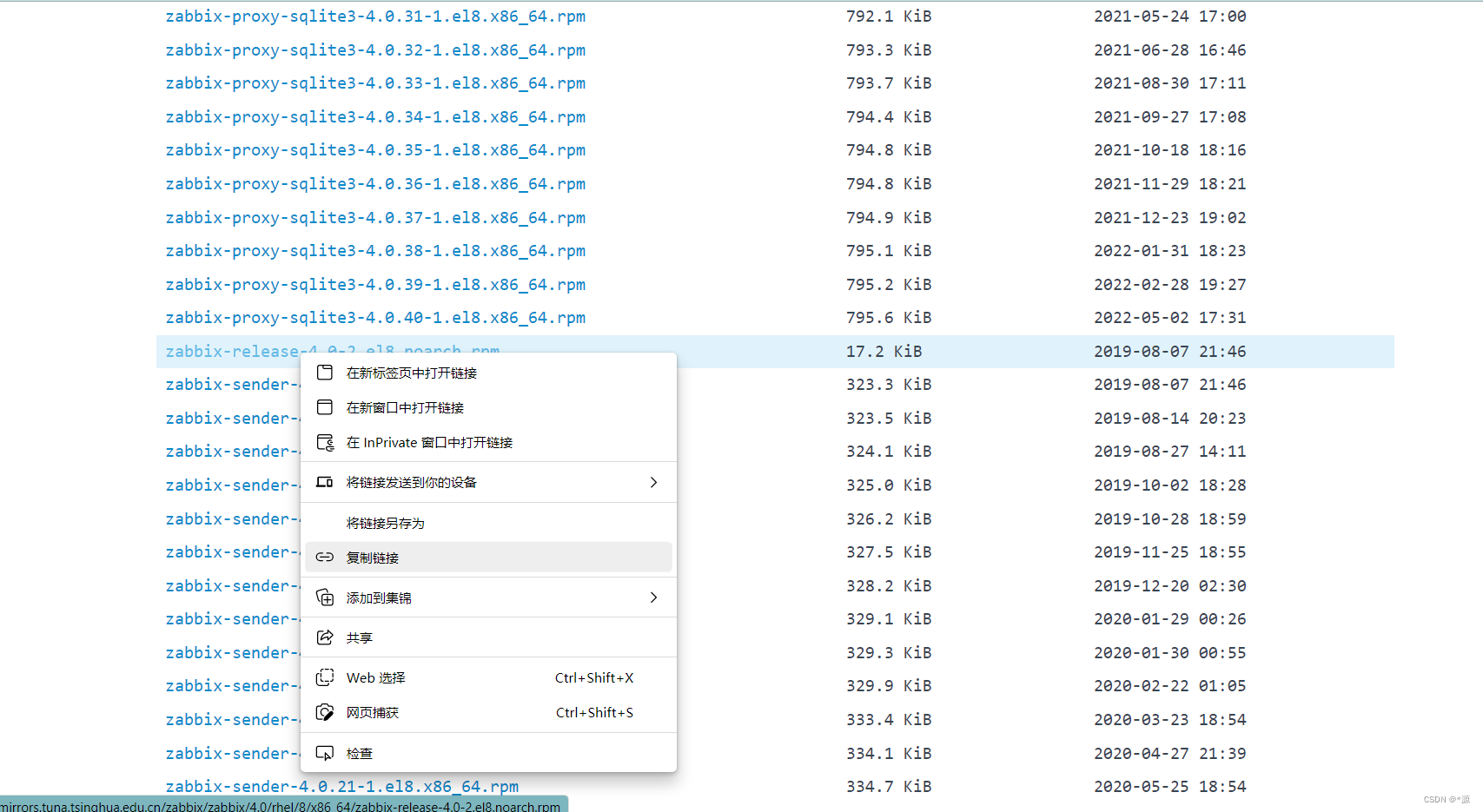Screen dimensions: 1483x812
Task: Click the add-to-collections icon
Action: click(x=324, y=597)
